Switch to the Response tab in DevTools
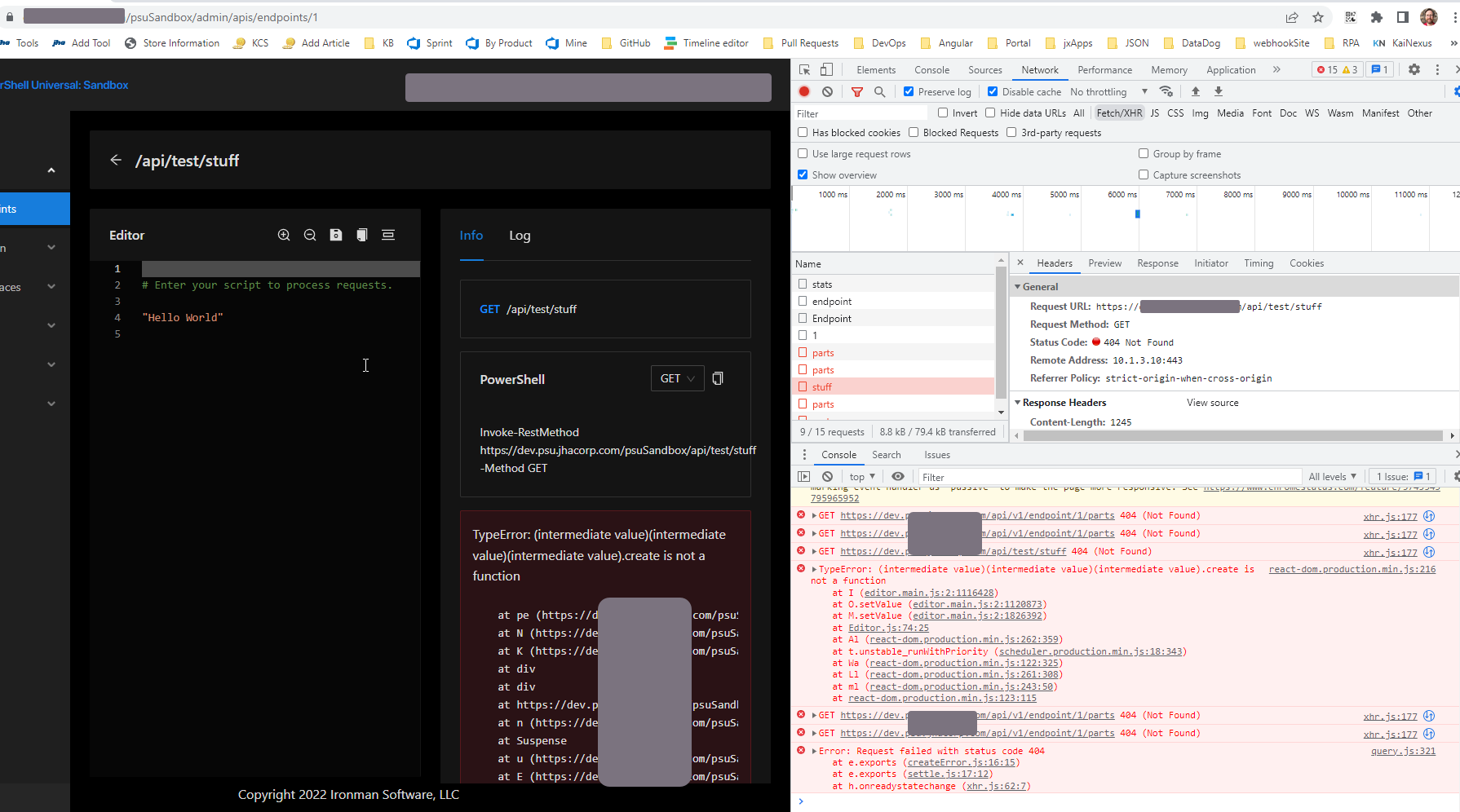 click(x=1157, y=263)
